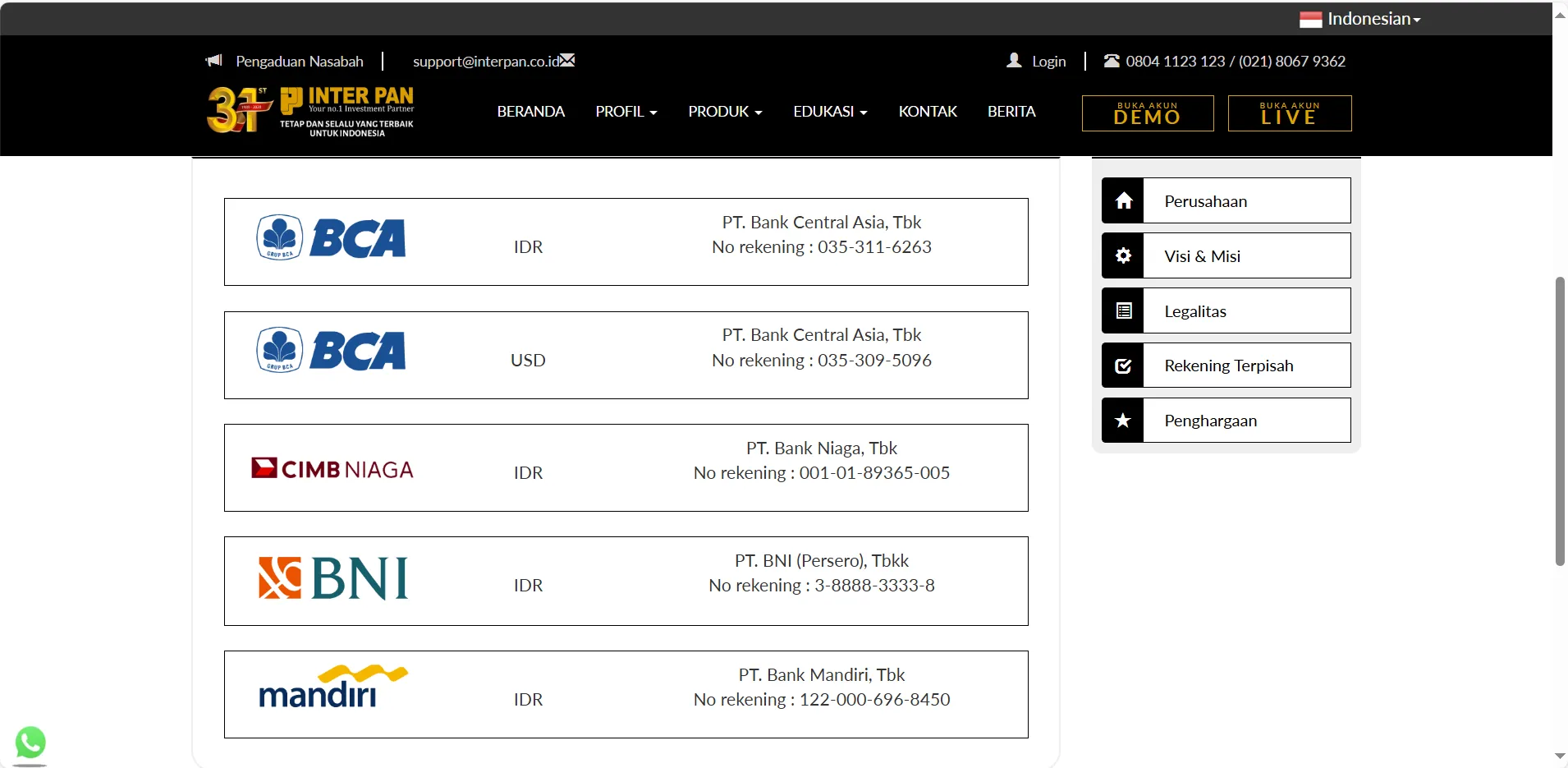
Task: Open Visi & Misi in the sidebar
Action: (x=1226, y=255)
